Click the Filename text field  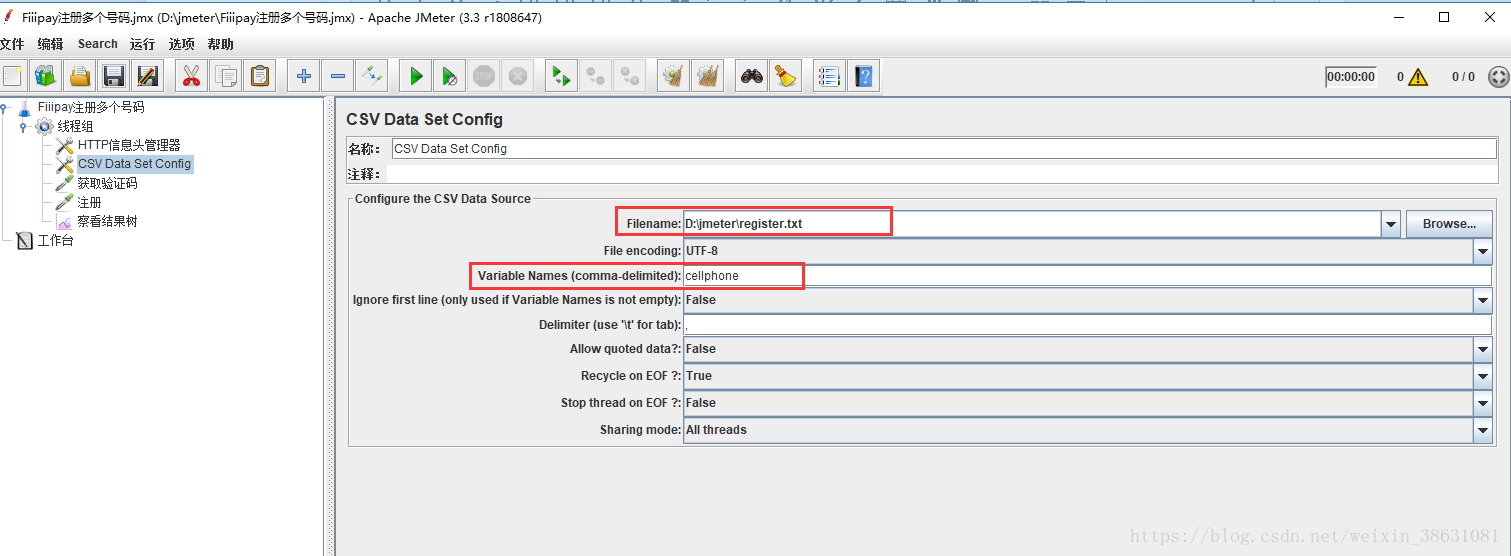[x=1032, y=224]
